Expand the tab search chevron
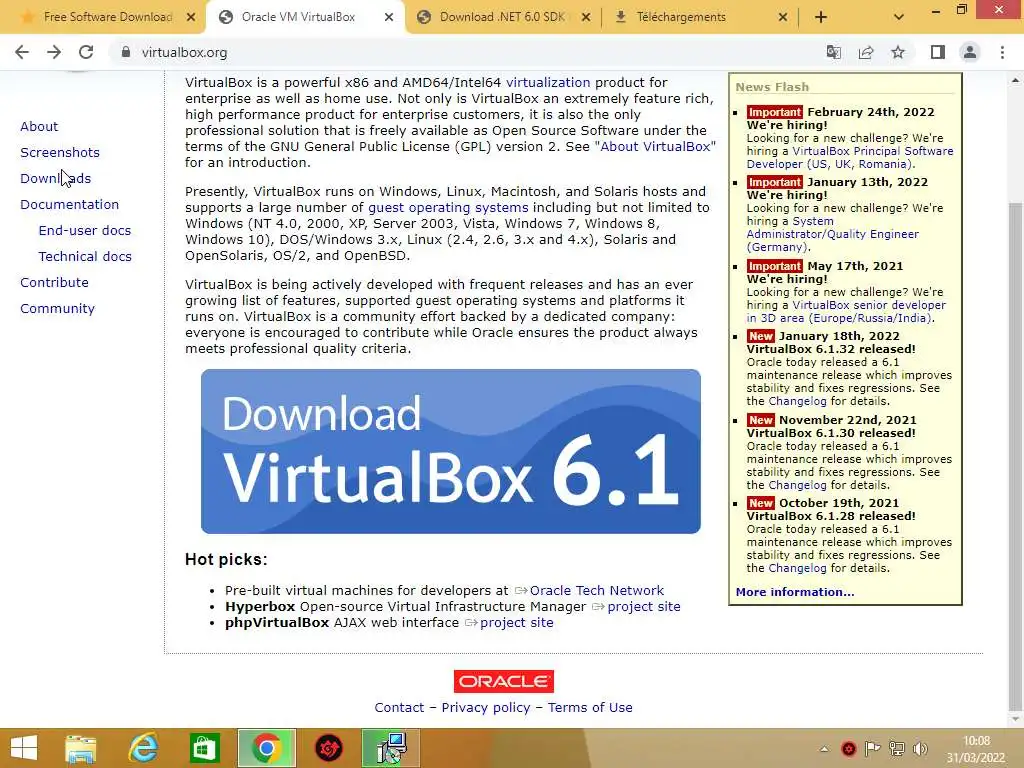 [x=899, y=17]
